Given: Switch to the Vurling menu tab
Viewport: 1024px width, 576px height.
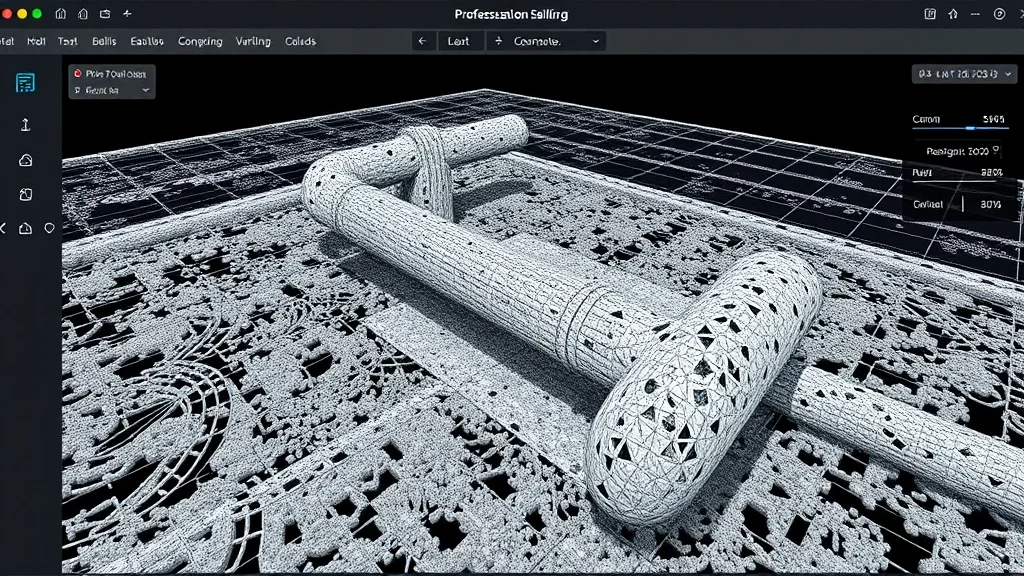Looking at the screenshot, I should (x=252, y=41).
